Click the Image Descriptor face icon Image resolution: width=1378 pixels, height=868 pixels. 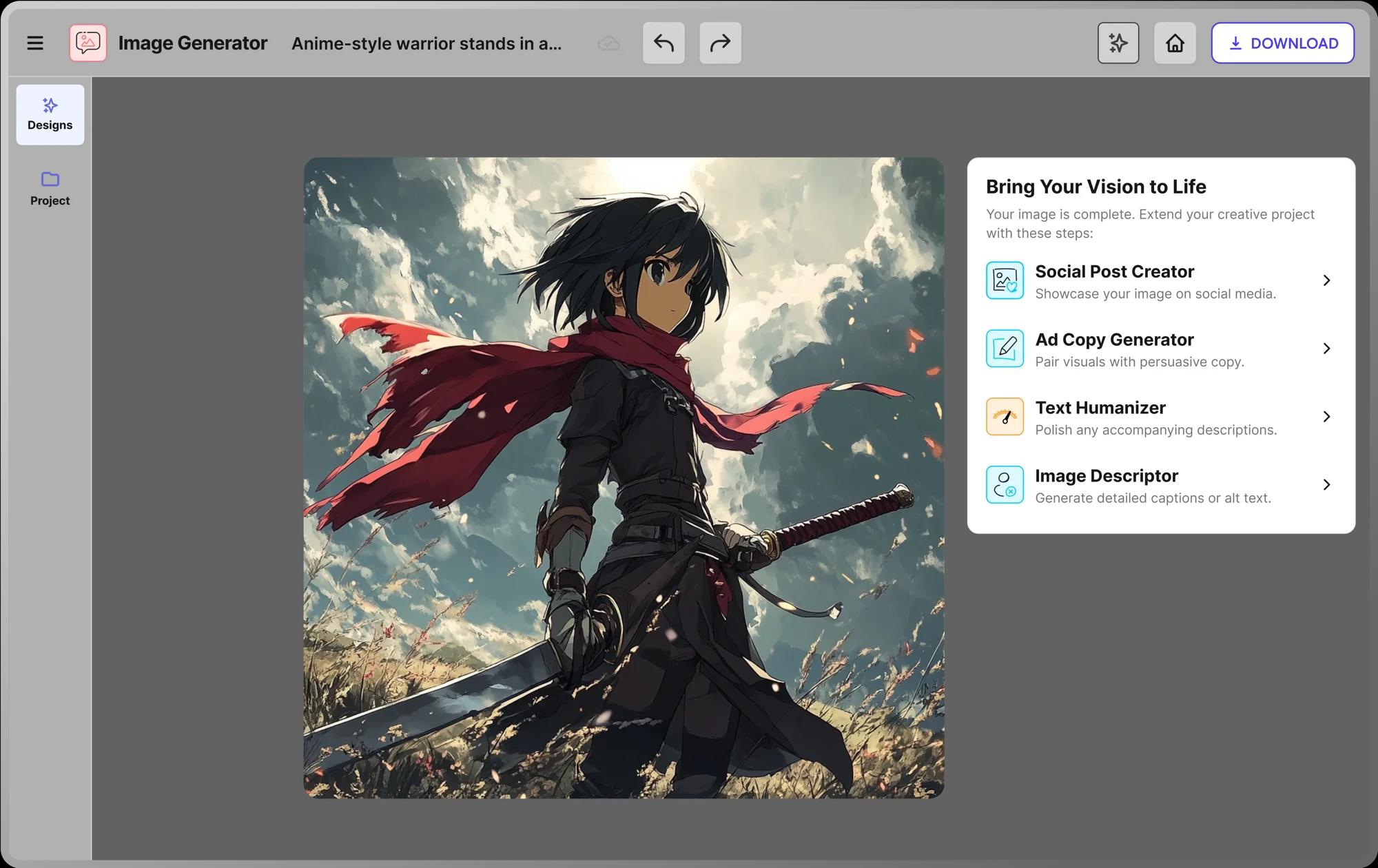(1005, 484)
